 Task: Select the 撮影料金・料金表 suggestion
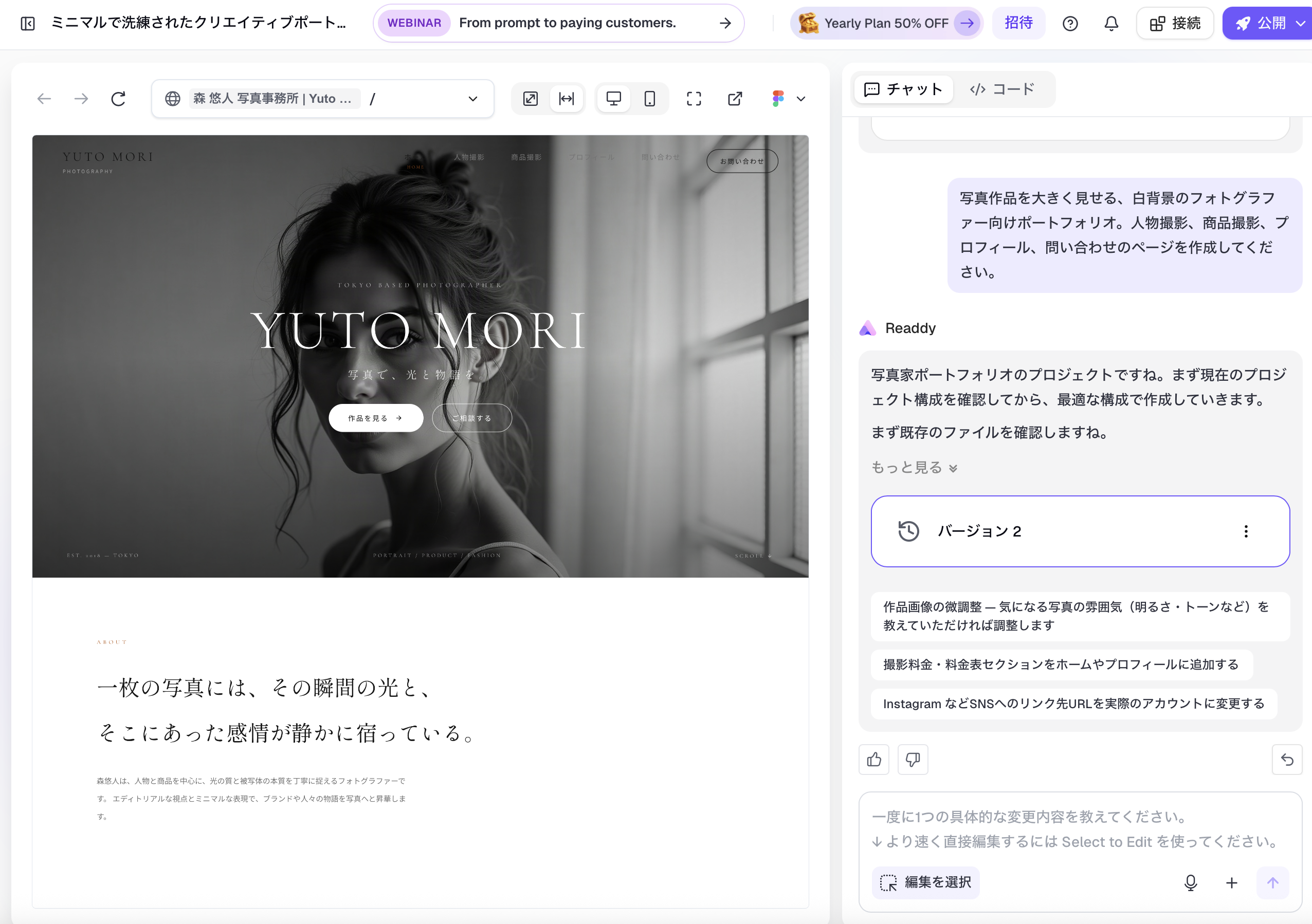coord(1061,664)
